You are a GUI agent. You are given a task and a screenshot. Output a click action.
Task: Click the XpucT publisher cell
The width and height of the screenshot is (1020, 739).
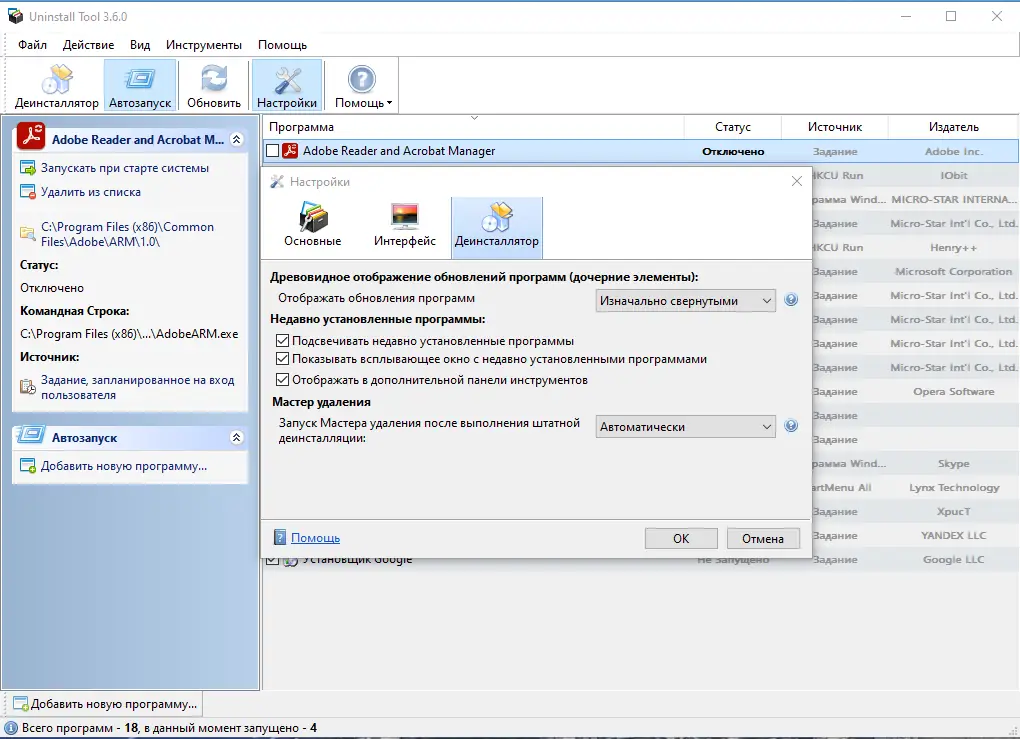pos(954,511)
